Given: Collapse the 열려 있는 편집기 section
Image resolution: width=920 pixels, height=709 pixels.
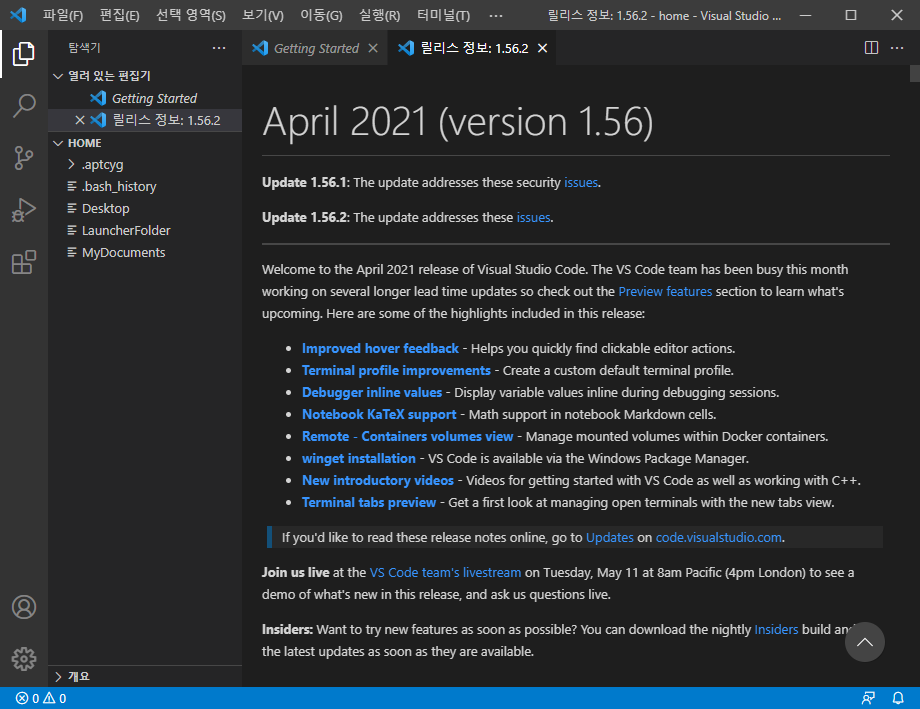Looking at the screenshot, I should (x=58, y=76).
